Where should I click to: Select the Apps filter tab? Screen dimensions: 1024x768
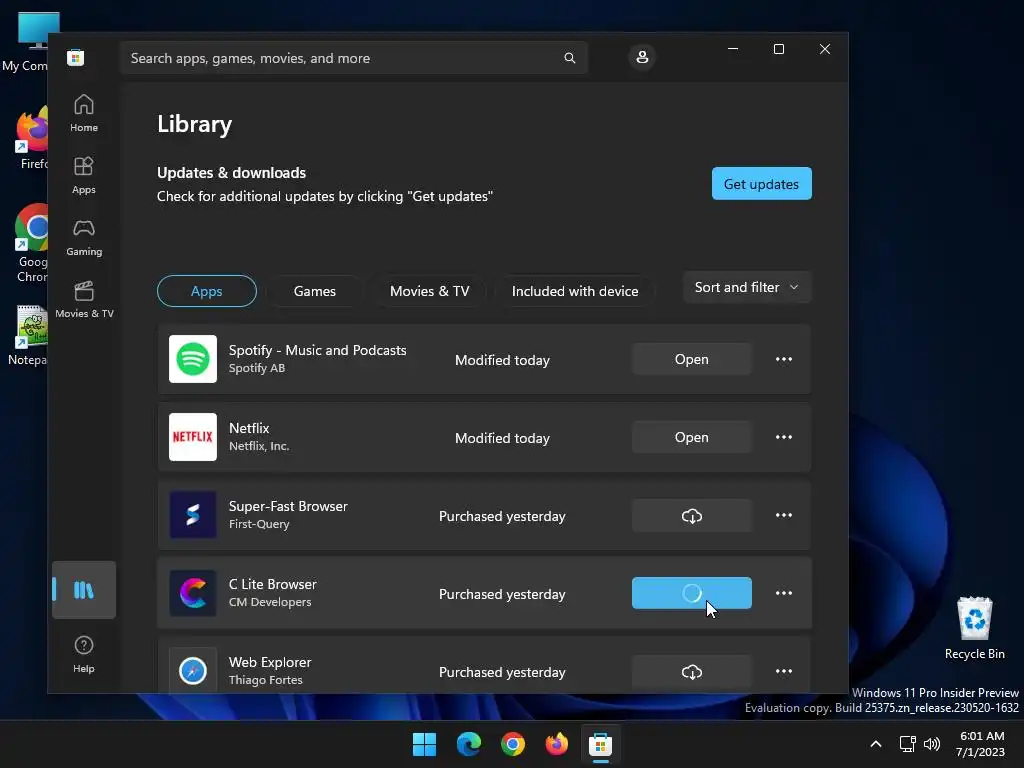[206, 291]
